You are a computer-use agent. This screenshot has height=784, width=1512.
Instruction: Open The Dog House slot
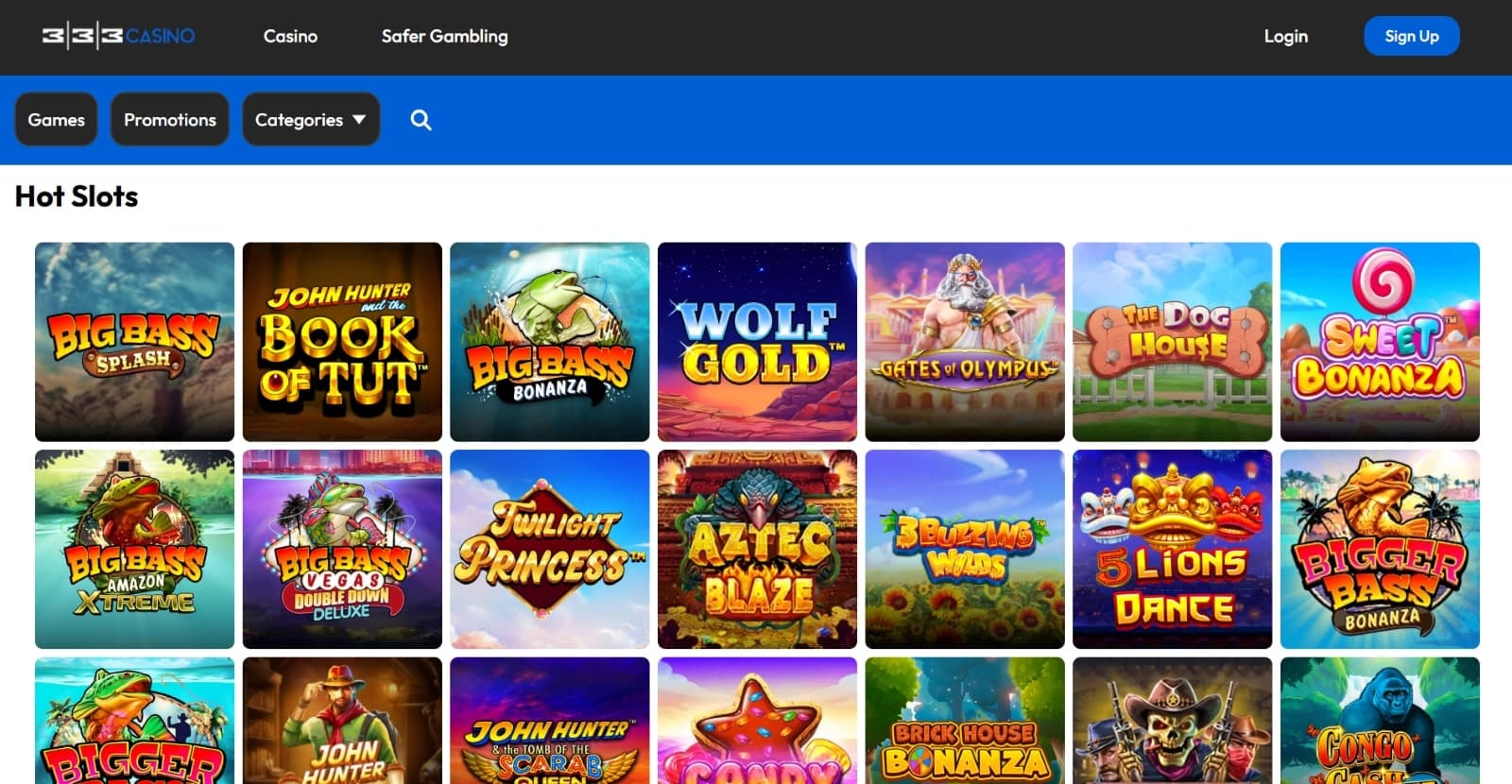point(1173,342)
